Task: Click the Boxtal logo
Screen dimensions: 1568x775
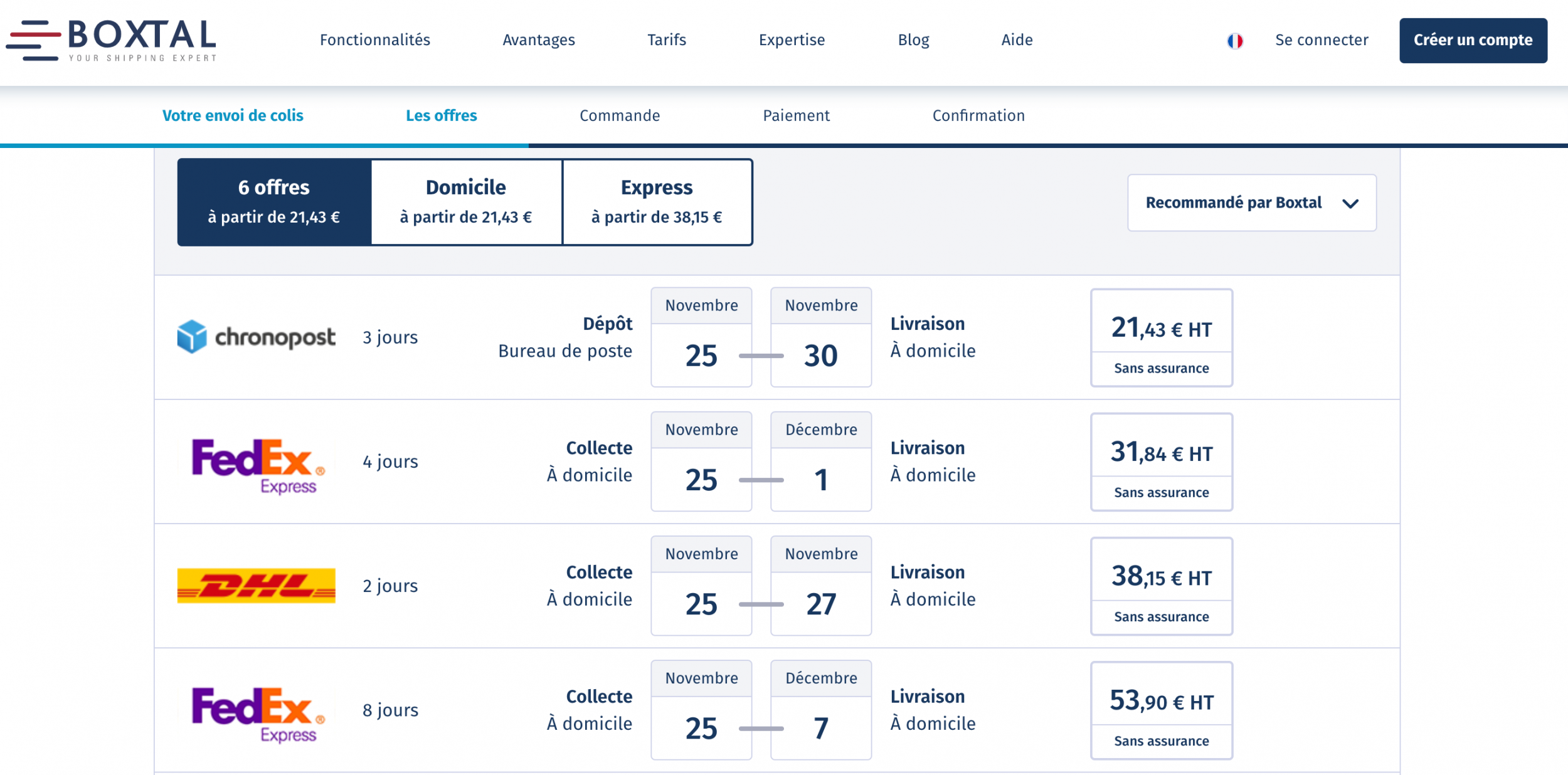Action: tap(112, 40)
